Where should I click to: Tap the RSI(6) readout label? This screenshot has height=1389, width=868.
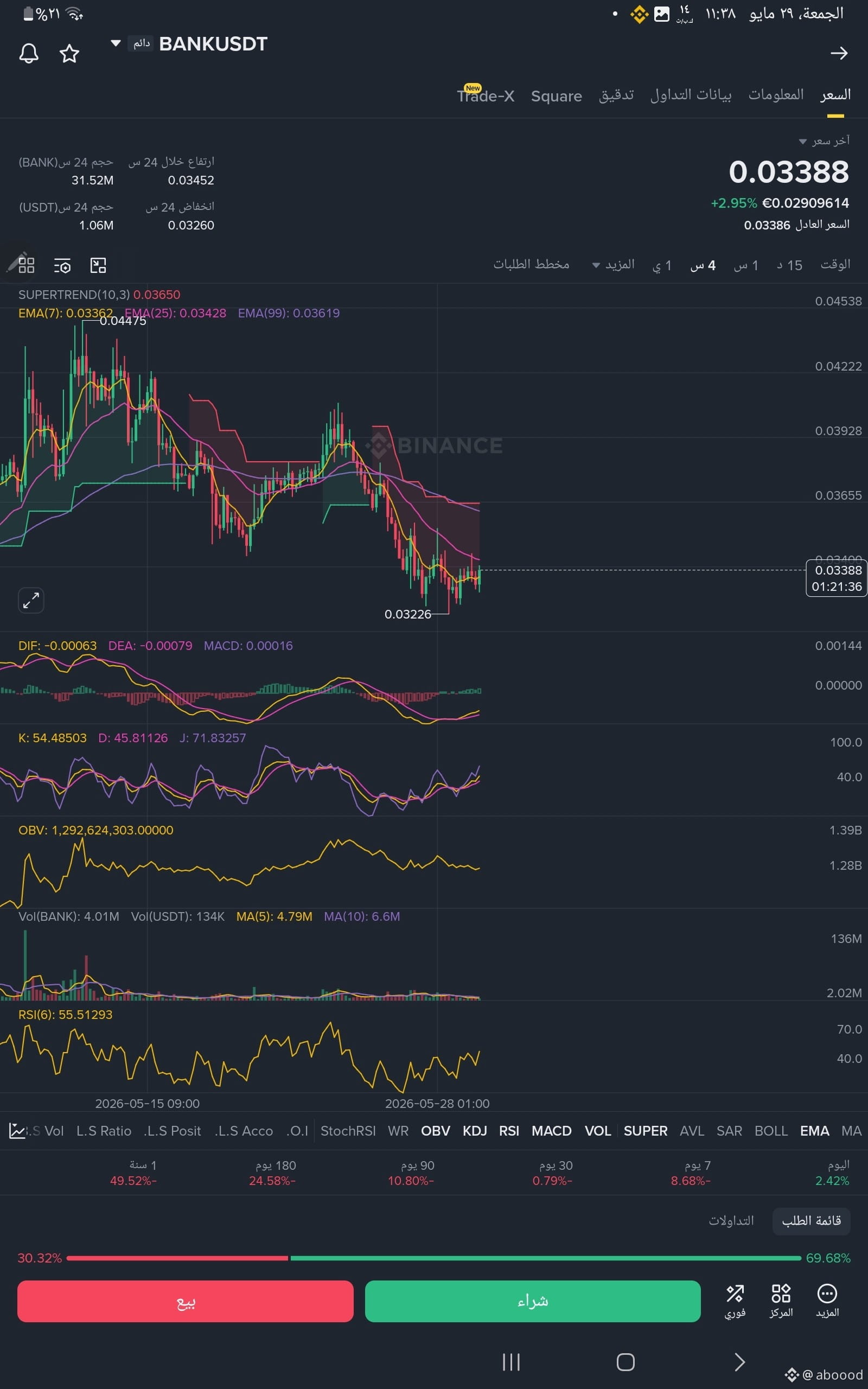[x=66, y=1014]
